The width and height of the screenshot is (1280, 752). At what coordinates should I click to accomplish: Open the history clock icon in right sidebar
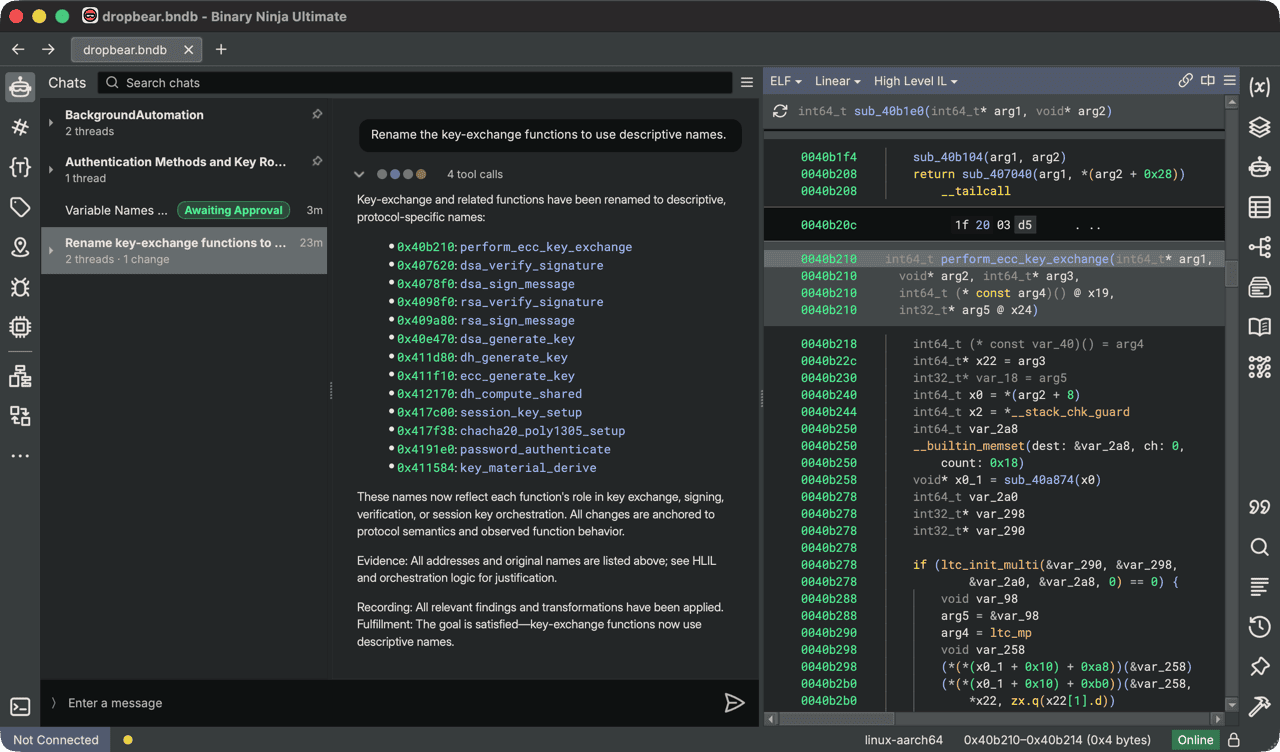[1260, 627]
